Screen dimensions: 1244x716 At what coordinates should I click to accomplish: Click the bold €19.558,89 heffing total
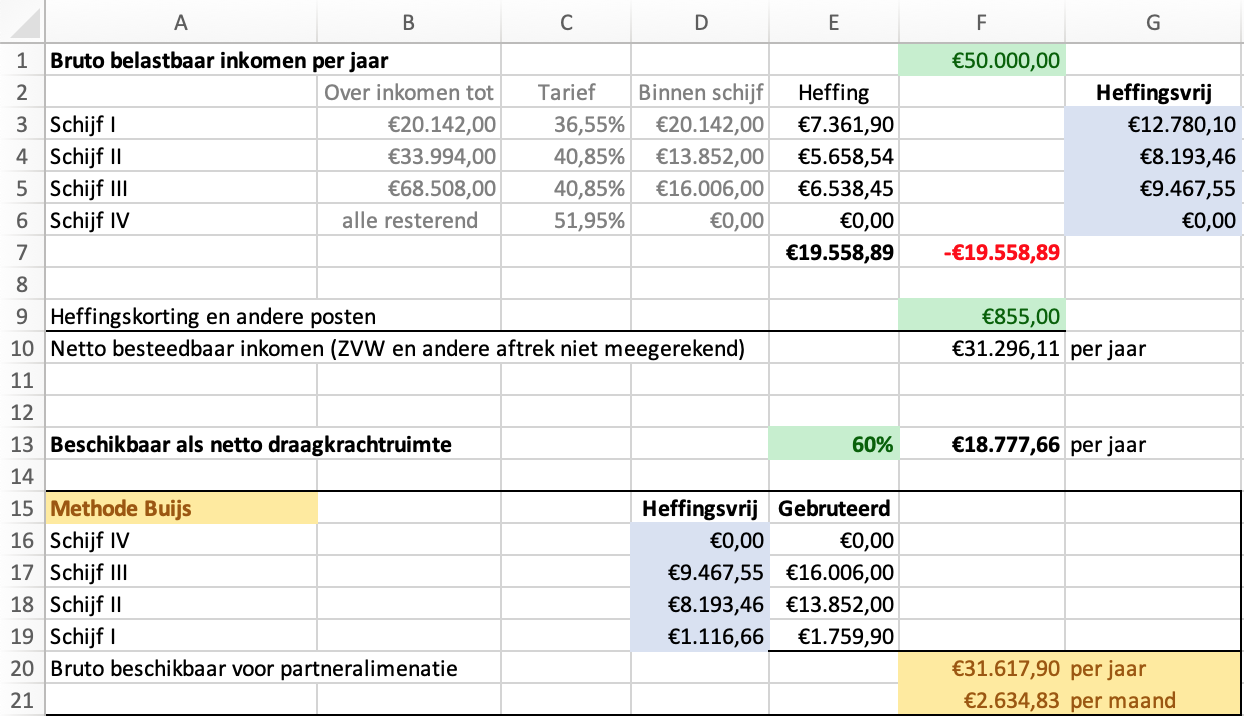832,253
